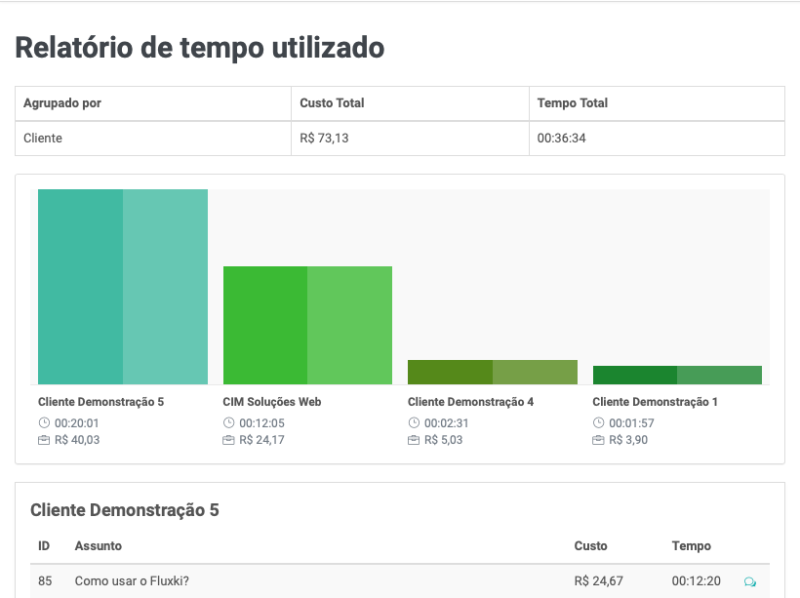The height and width of the screenshot is (598, 800).
Task: Select the Assunto column header
Action: [x=98, y=546]
